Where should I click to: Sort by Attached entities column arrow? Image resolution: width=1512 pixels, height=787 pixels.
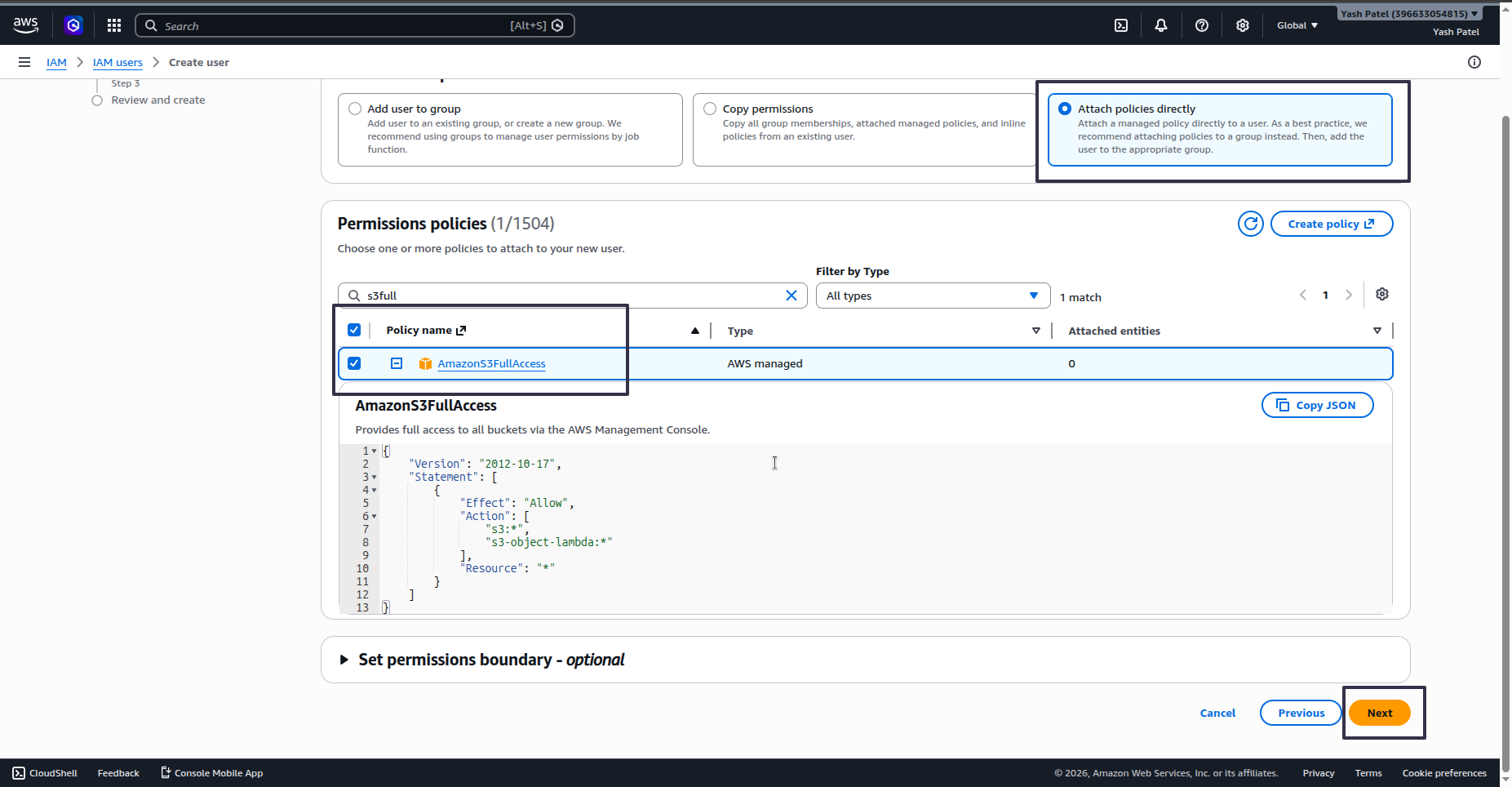(1377, 331)
